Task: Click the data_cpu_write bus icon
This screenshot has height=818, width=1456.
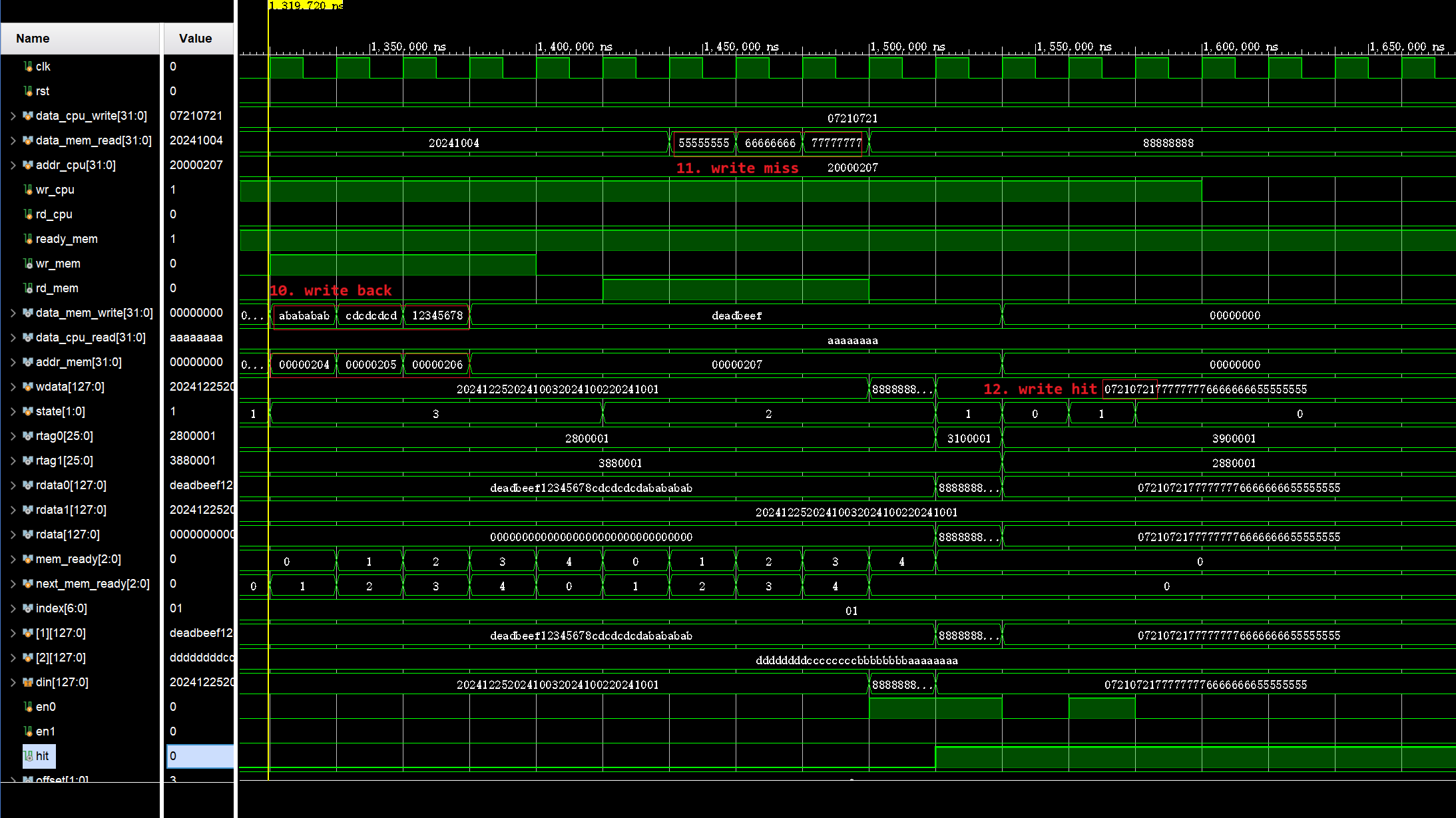Action: tap(28, 116)
